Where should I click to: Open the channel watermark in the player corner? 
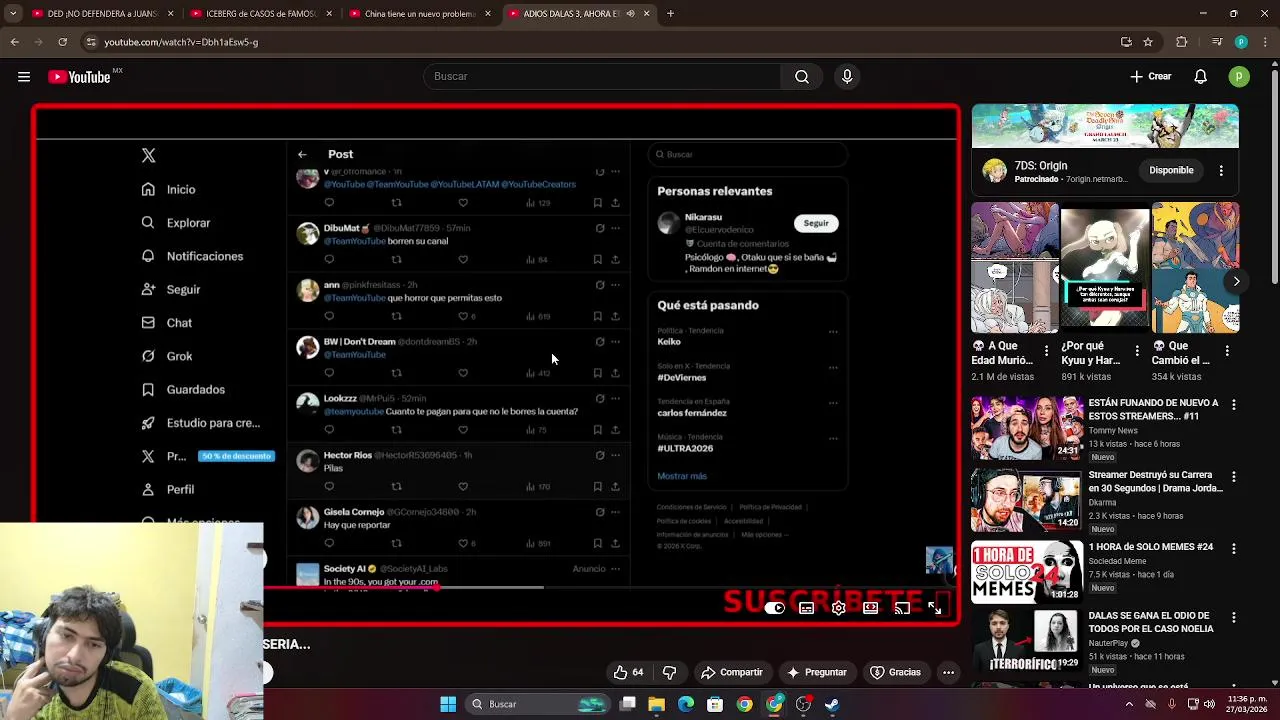click(x=939, y=560)
